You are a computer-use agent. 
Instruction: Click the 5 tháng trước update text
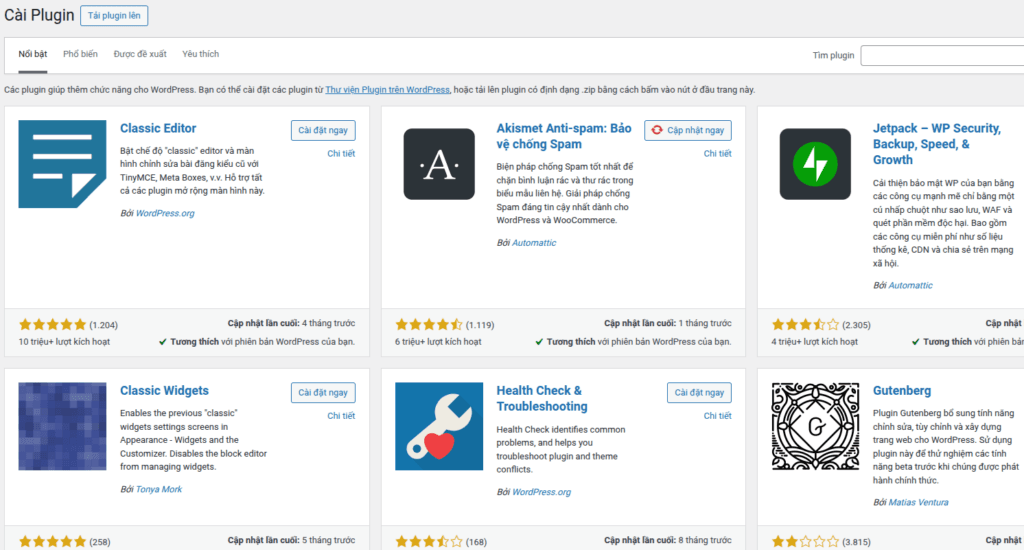click(x=328, y=540)
